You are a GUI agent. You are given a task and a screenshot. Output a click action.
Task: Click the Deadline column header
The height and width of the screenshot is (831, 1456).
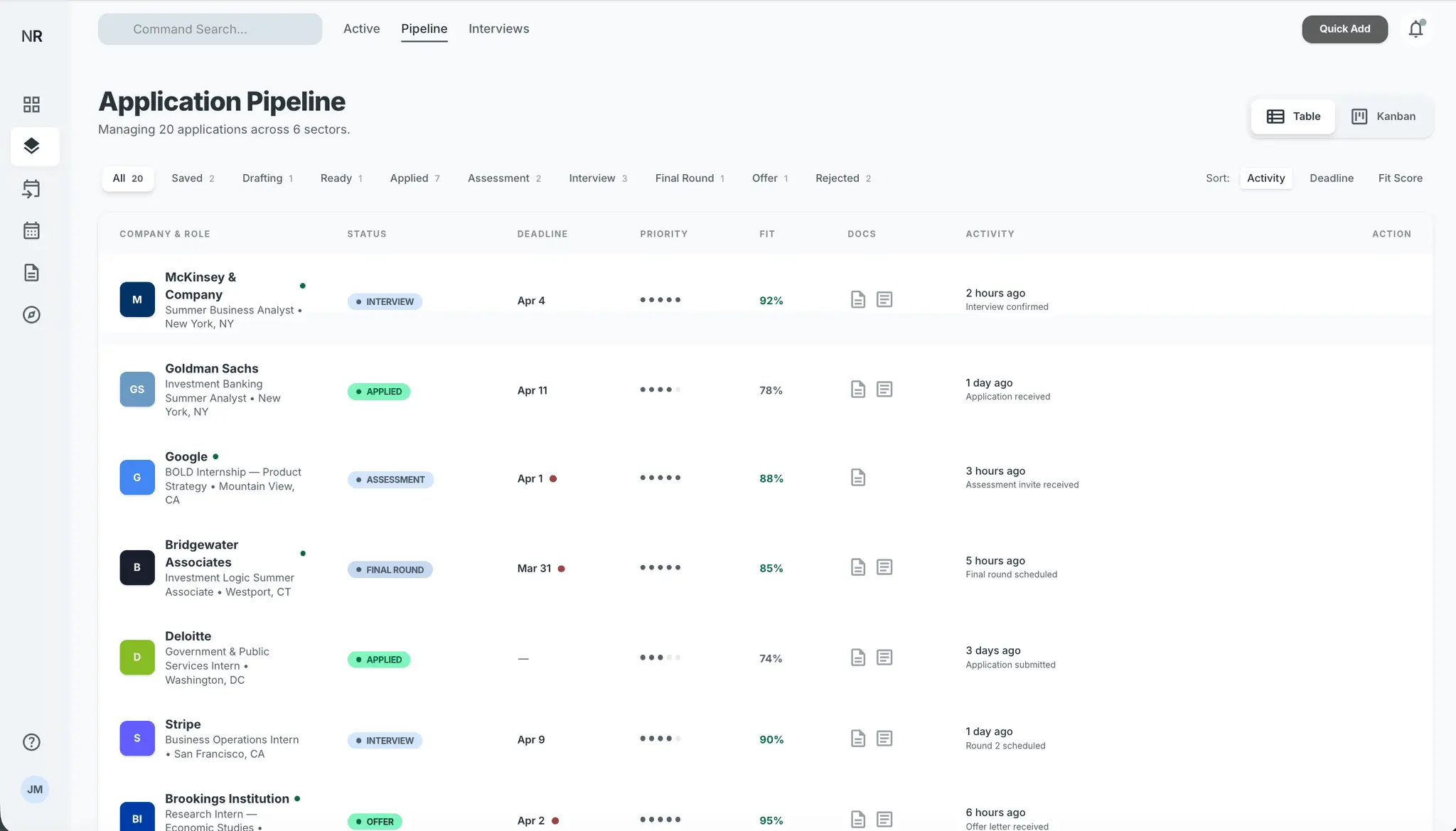(542, 234)
